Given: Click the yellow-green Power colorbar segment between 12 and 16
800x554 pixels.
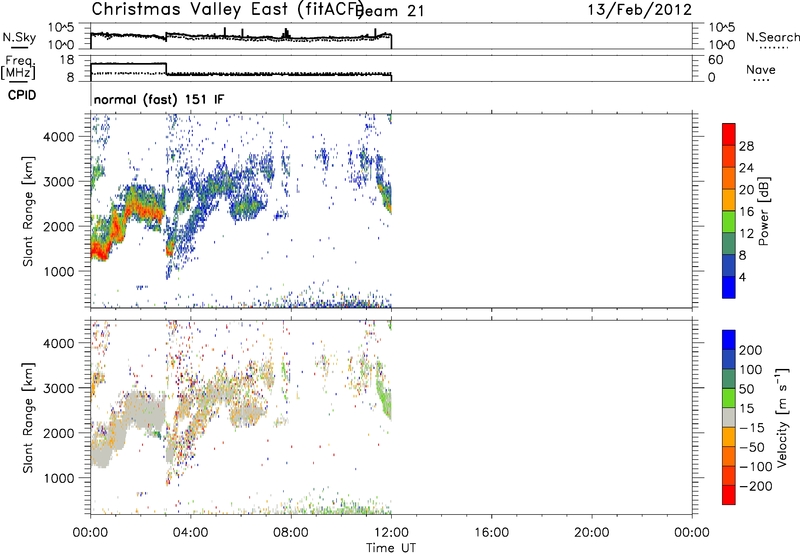Looking at the screenshot, I should click(x=729, y=222).
